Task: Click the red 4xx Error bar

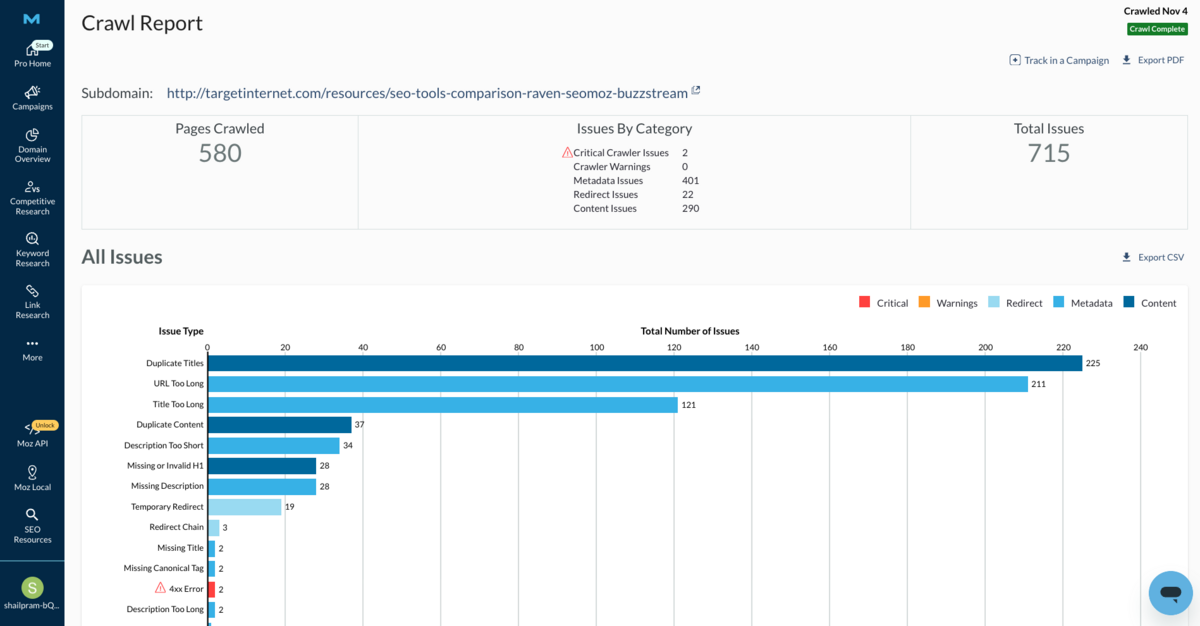Action: coord(211,589)
